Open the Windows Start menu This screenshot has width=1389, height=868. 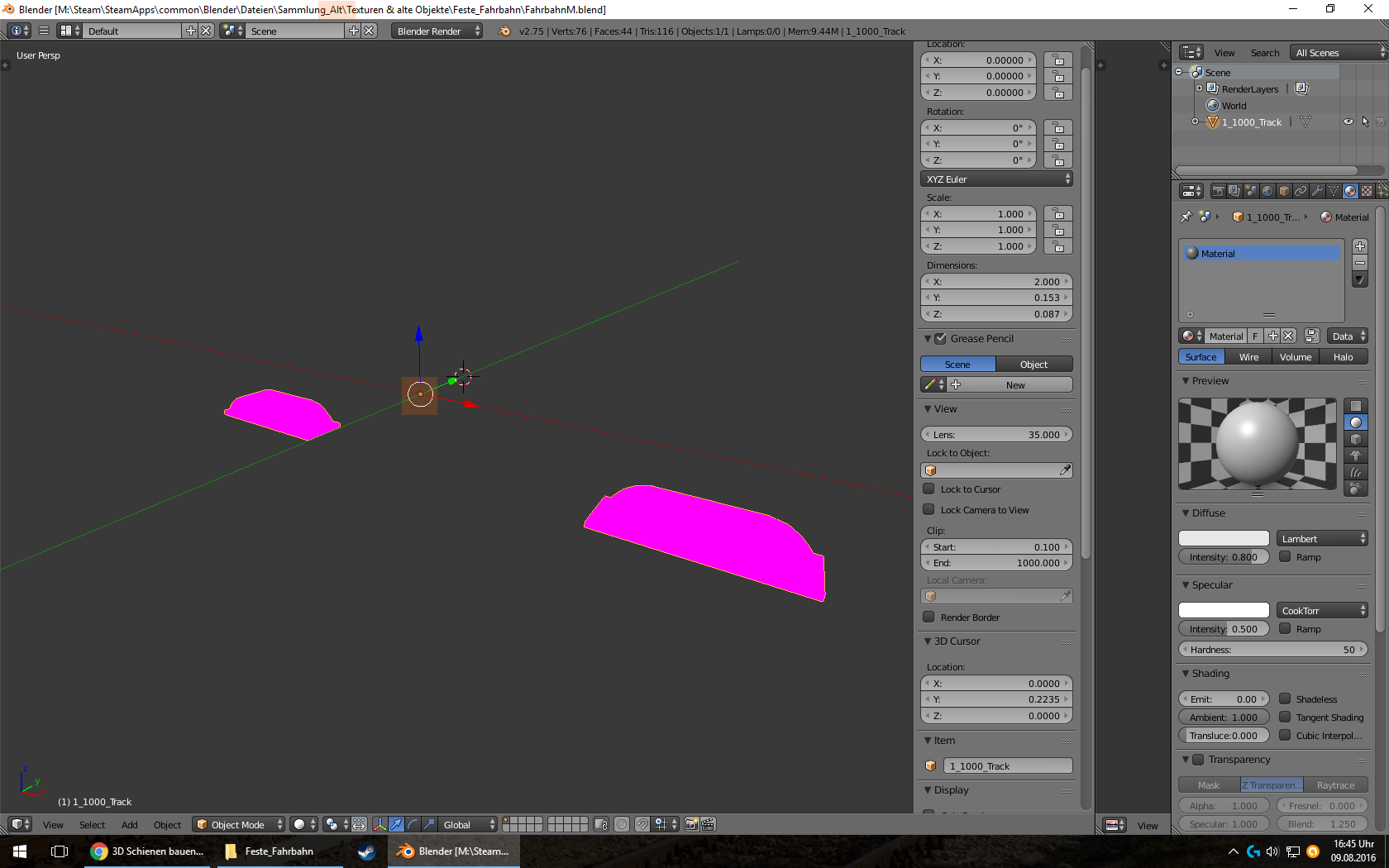pos(20,851)
